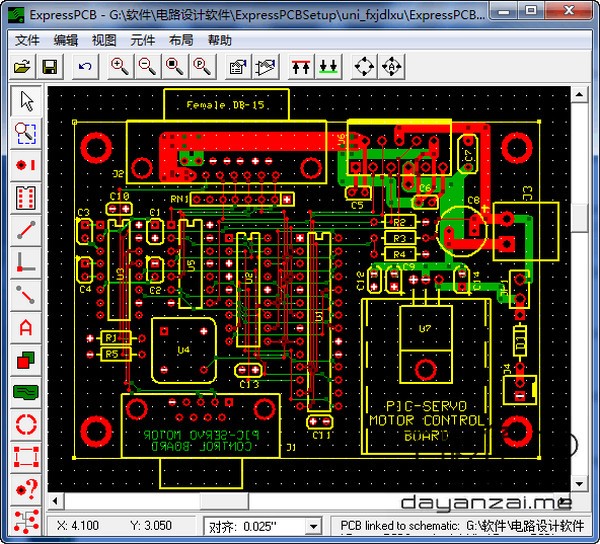
Task: Select the place rectangle tool
Action: pos(26,360)
